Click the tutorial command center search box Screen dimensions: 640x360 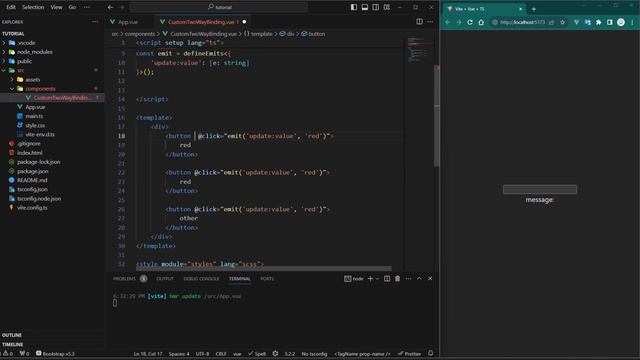[219, 7]
